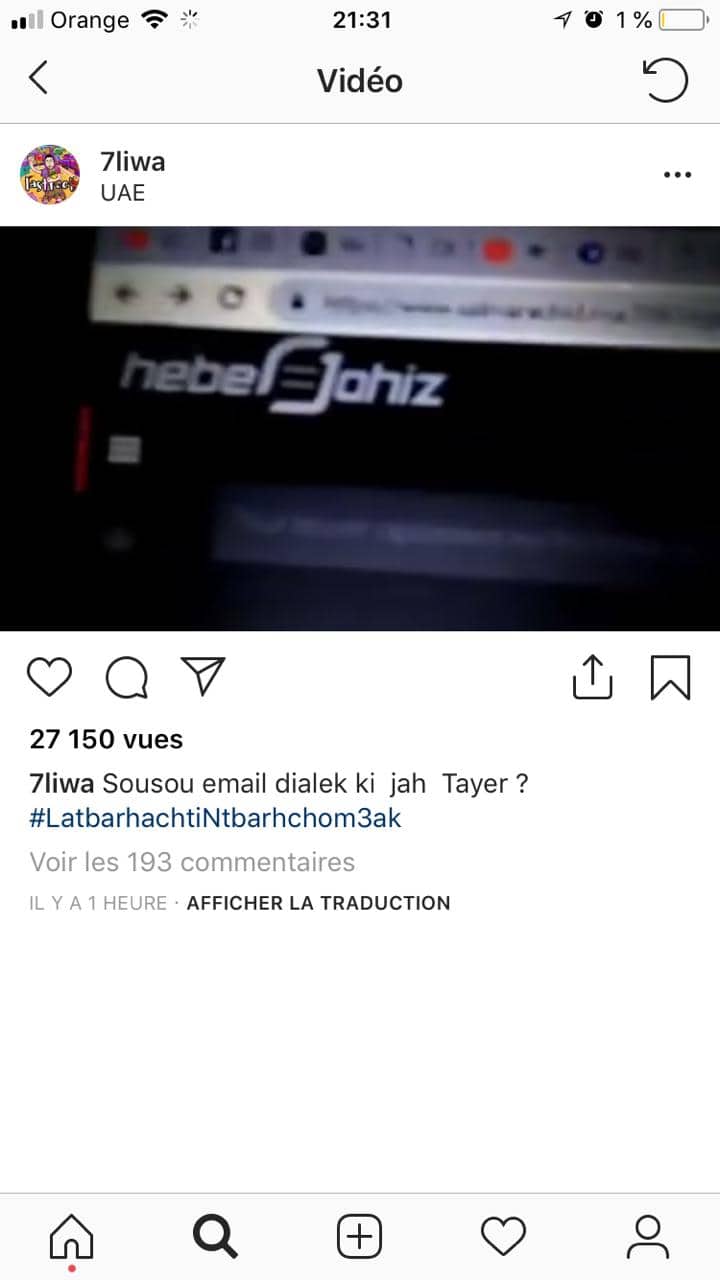This screenshot has width=720, height=1280.
Task: Open comments via the speech bubble icon
Action: tap(127, 678)
